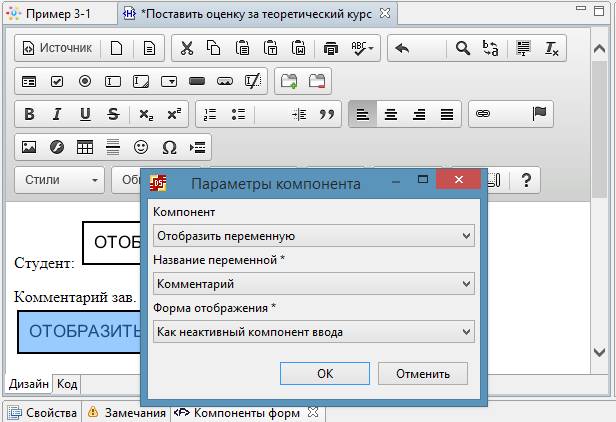Insert a hidden field element
The width and height of the screenshot is (616, 422).
click(x=253, y=81)
